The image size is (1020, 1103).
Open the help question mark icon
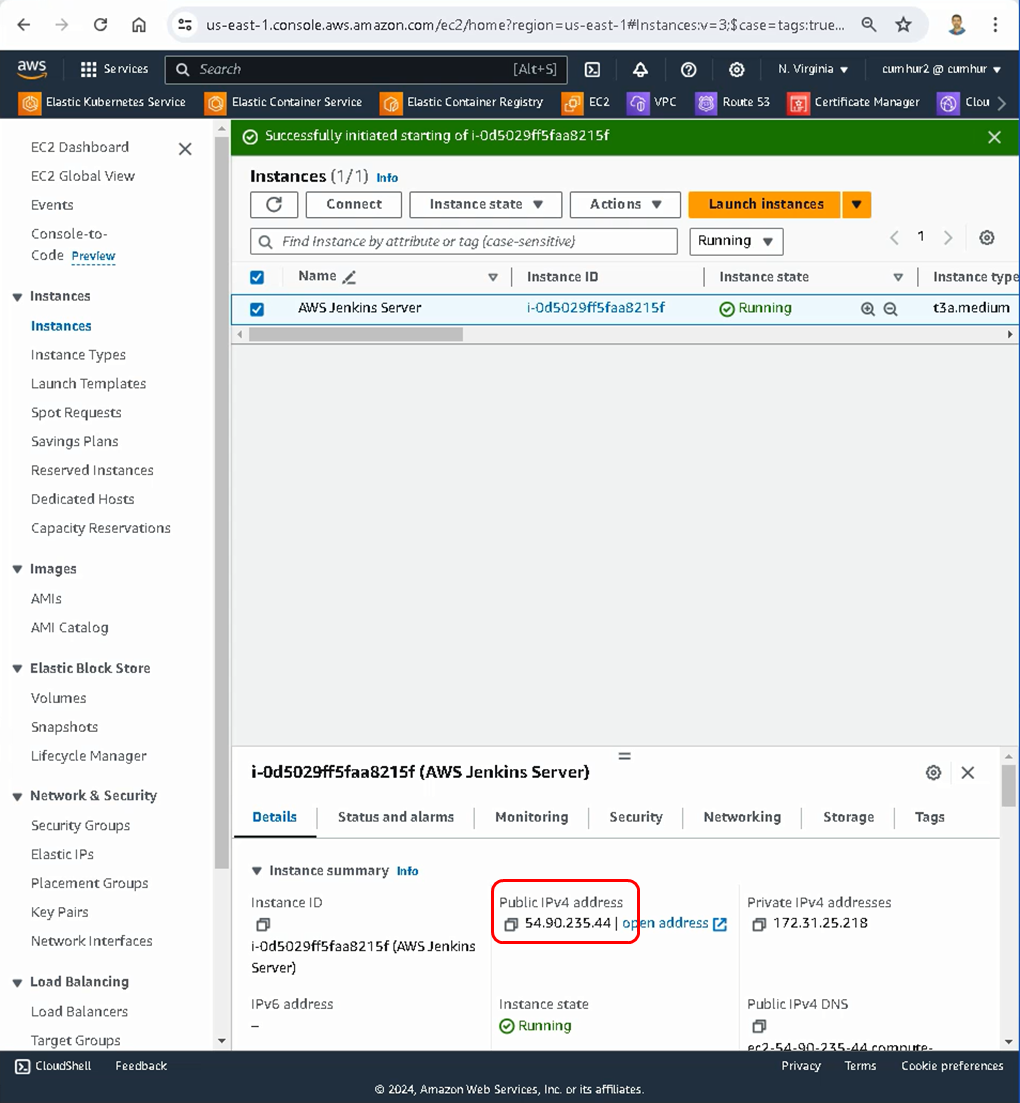click(x=688, y=70)
